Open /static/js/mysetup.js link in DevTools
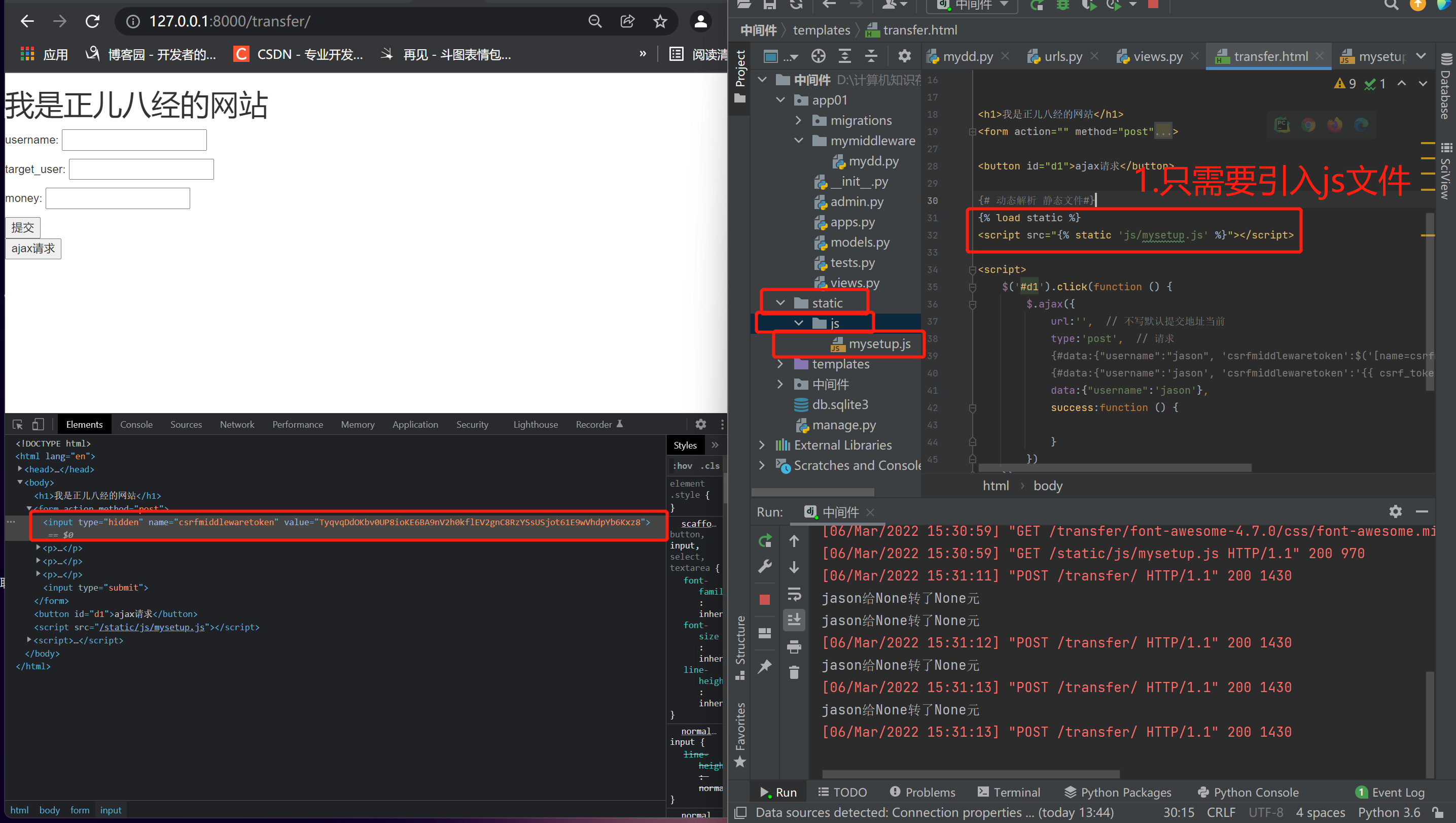The image size is (1456, 823). point(152,627)
